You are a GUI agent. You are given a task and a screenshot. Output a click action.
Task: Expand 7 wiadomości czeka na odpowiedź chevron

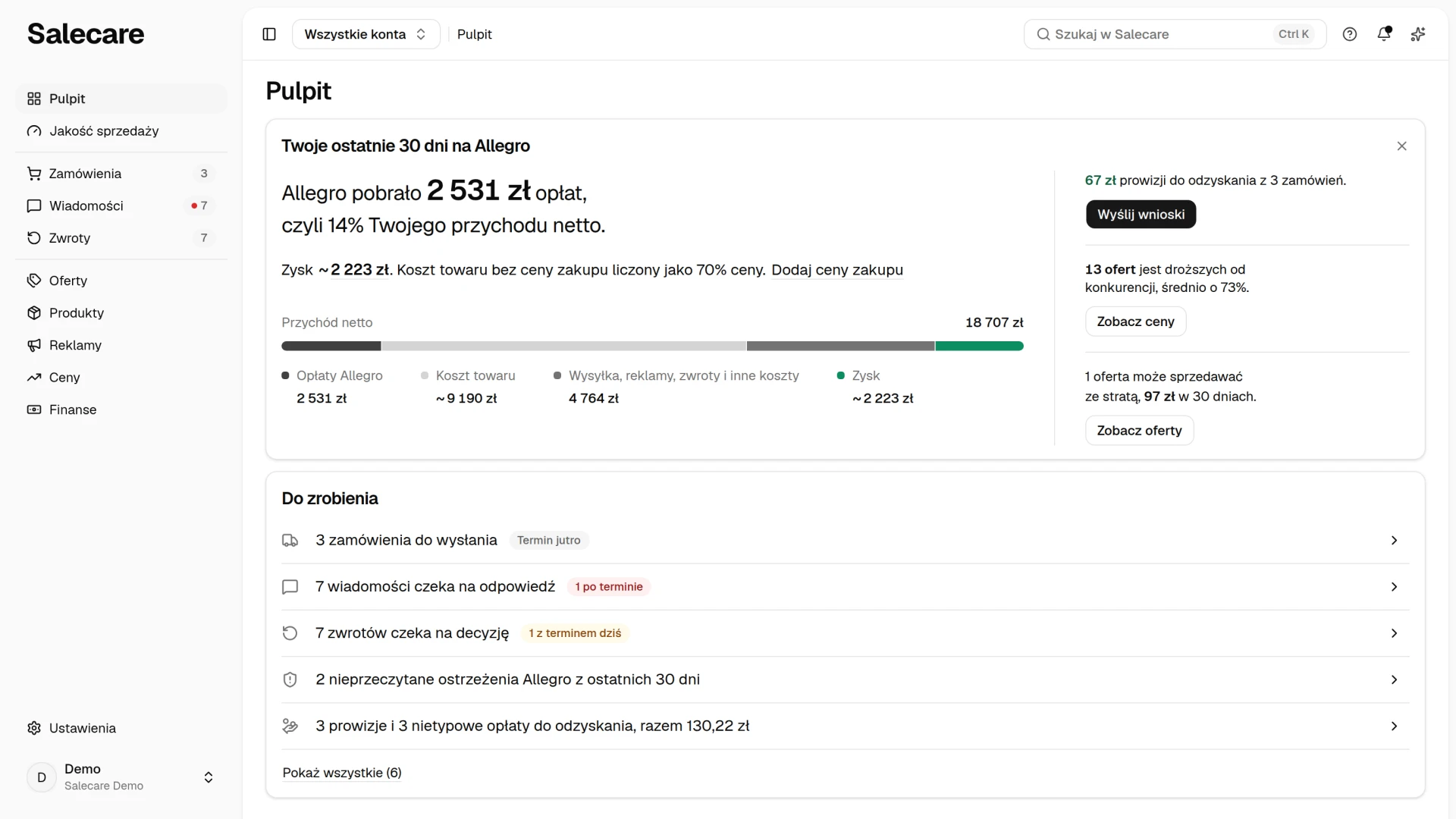pos(1394,587)
